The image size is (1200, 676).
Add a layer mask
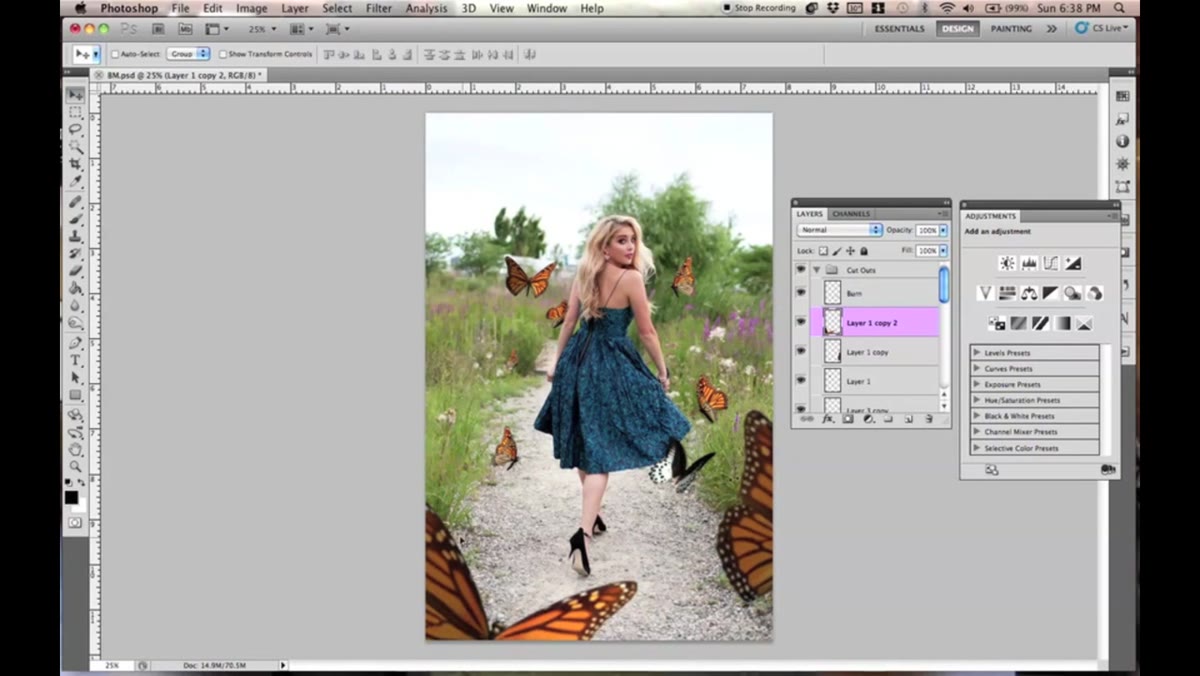click(x=848, y=419)
